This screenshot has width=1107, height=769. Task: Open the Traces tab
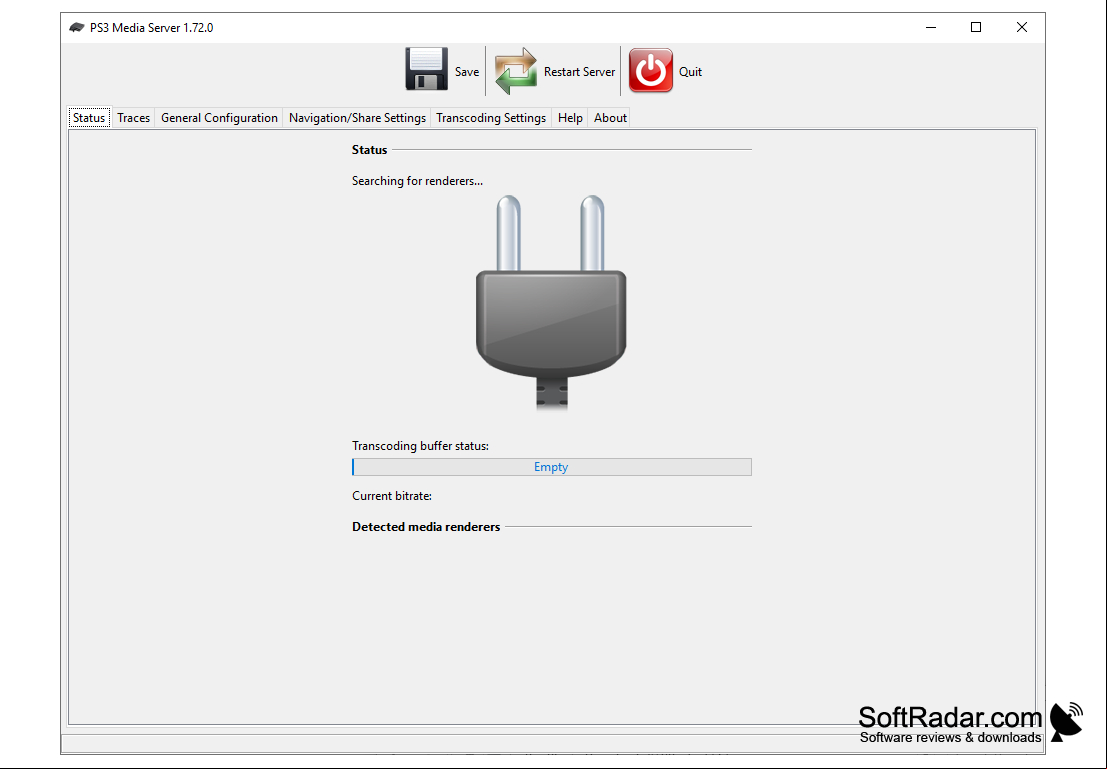tap(133, 118)
